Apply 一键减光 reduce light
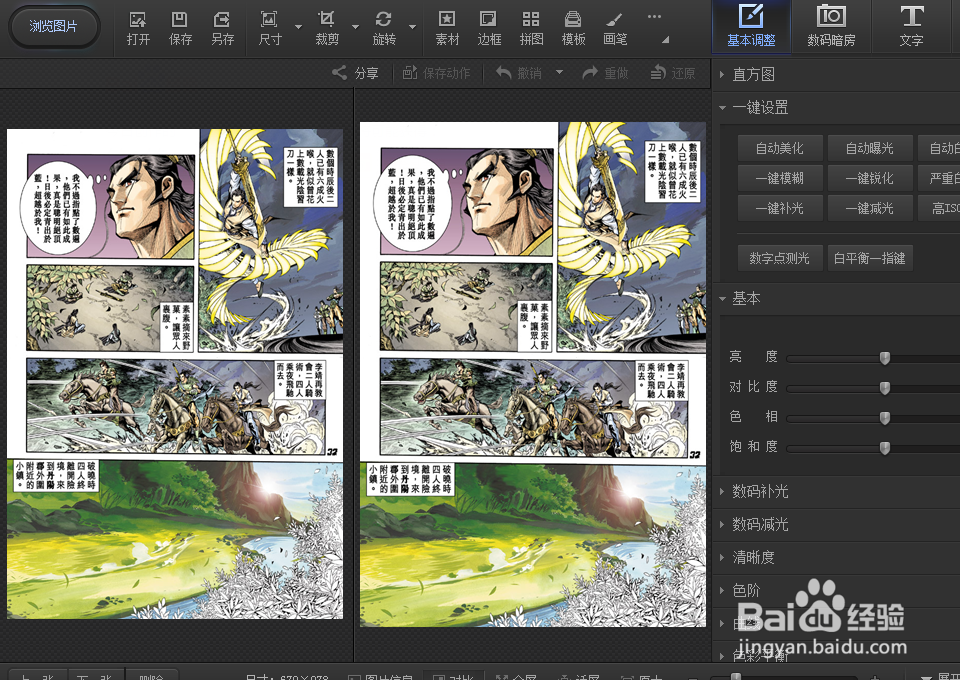This screenshot has height=680, width=960. [x=869, y=208]
